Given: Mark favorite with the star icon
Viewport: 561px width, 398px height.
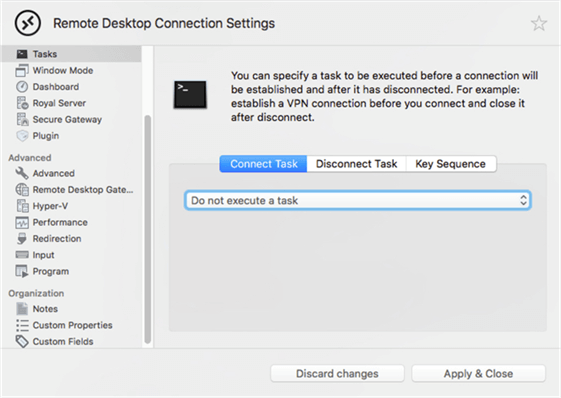Looking at the screenshot, I should (x=539, y=24).
